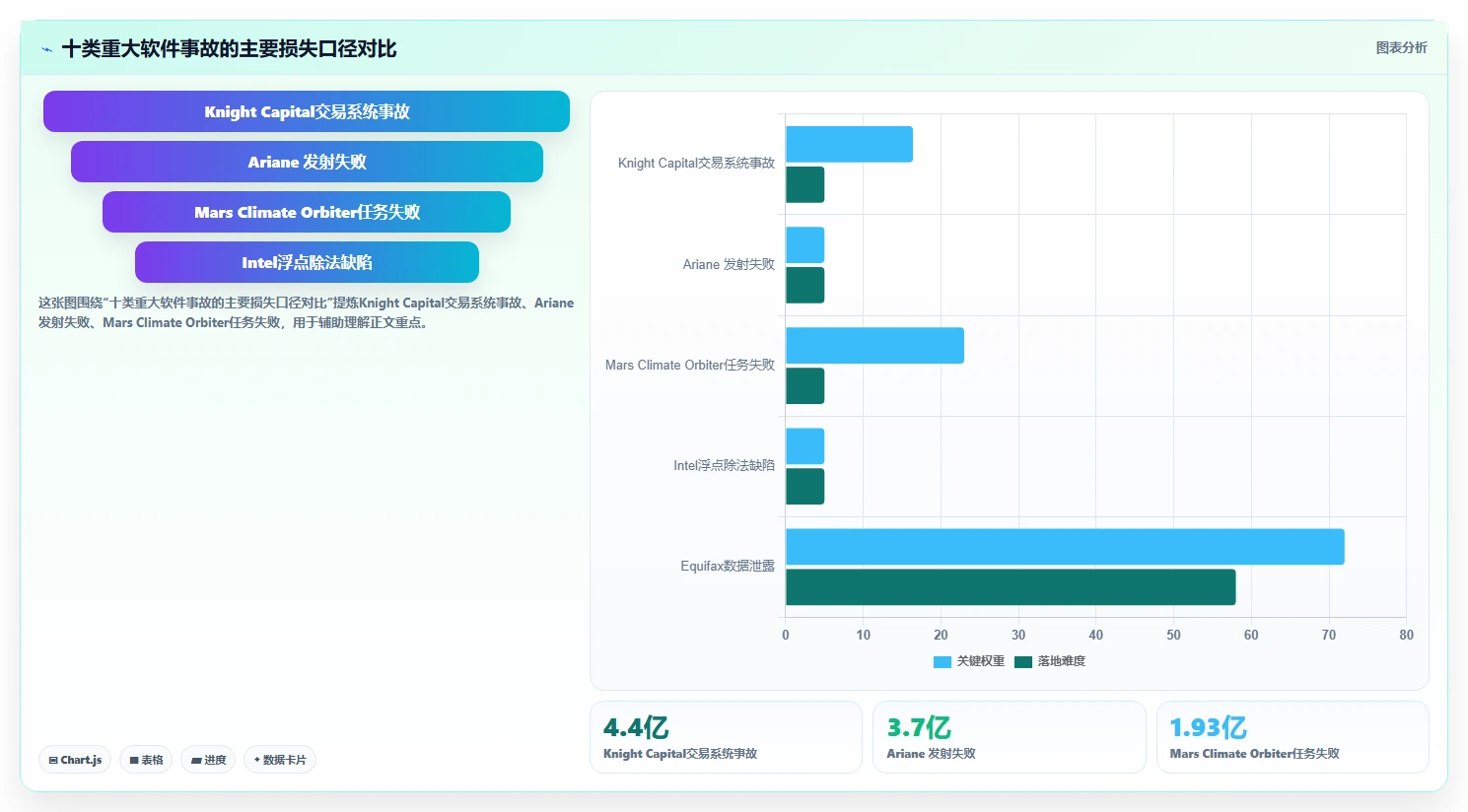Choose the Ariane 发射失败 gradient pill
This screenshot has height=812, width=1468.
click(x=307, y=162)
